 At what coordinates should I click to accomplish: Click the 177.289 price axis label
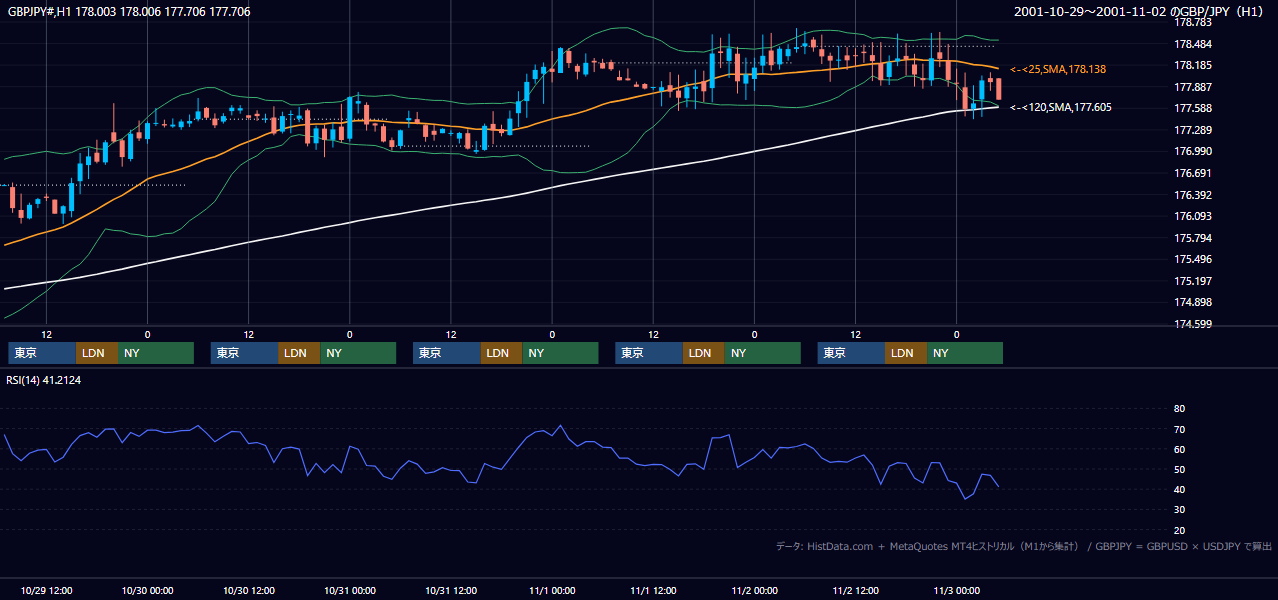(x=1193, y=130)
